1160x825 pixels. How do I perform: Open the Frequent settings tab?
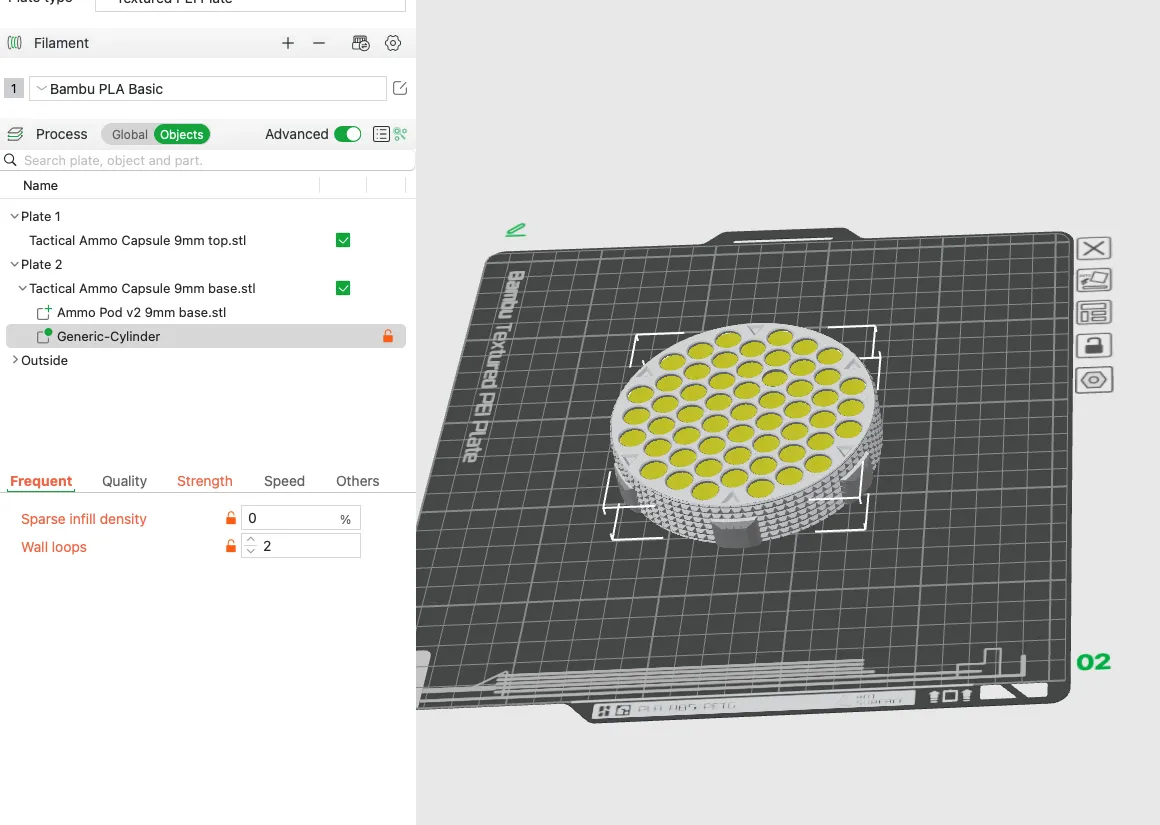point(41,481)
